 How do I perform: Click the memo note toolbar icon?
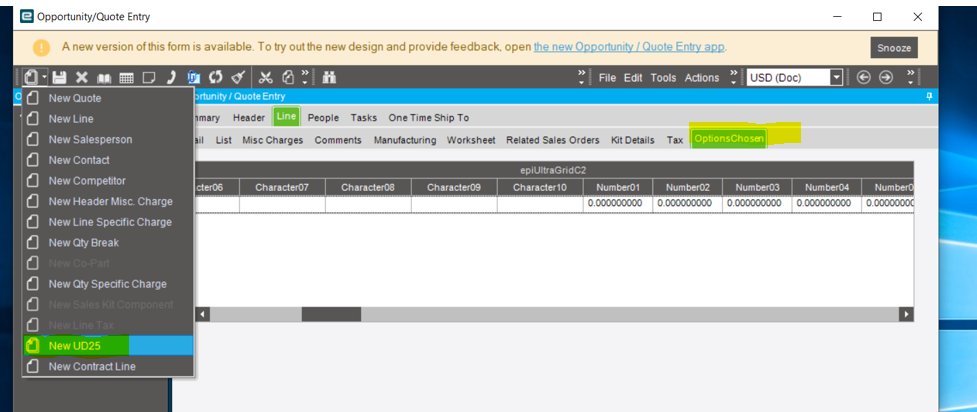click(148, 78)
